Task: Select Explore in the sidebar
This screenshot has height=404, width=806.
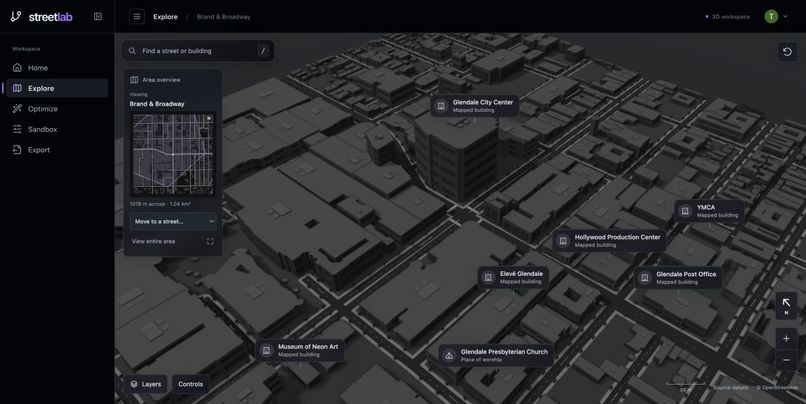Action: 57,88
